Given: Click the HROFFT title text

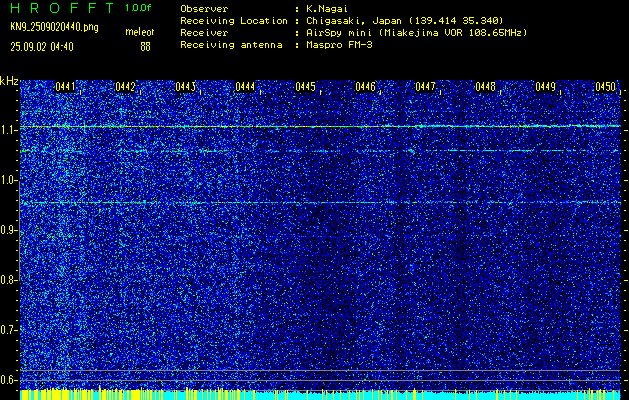Looking at the screenshot, I should click(x=62, y=8).
